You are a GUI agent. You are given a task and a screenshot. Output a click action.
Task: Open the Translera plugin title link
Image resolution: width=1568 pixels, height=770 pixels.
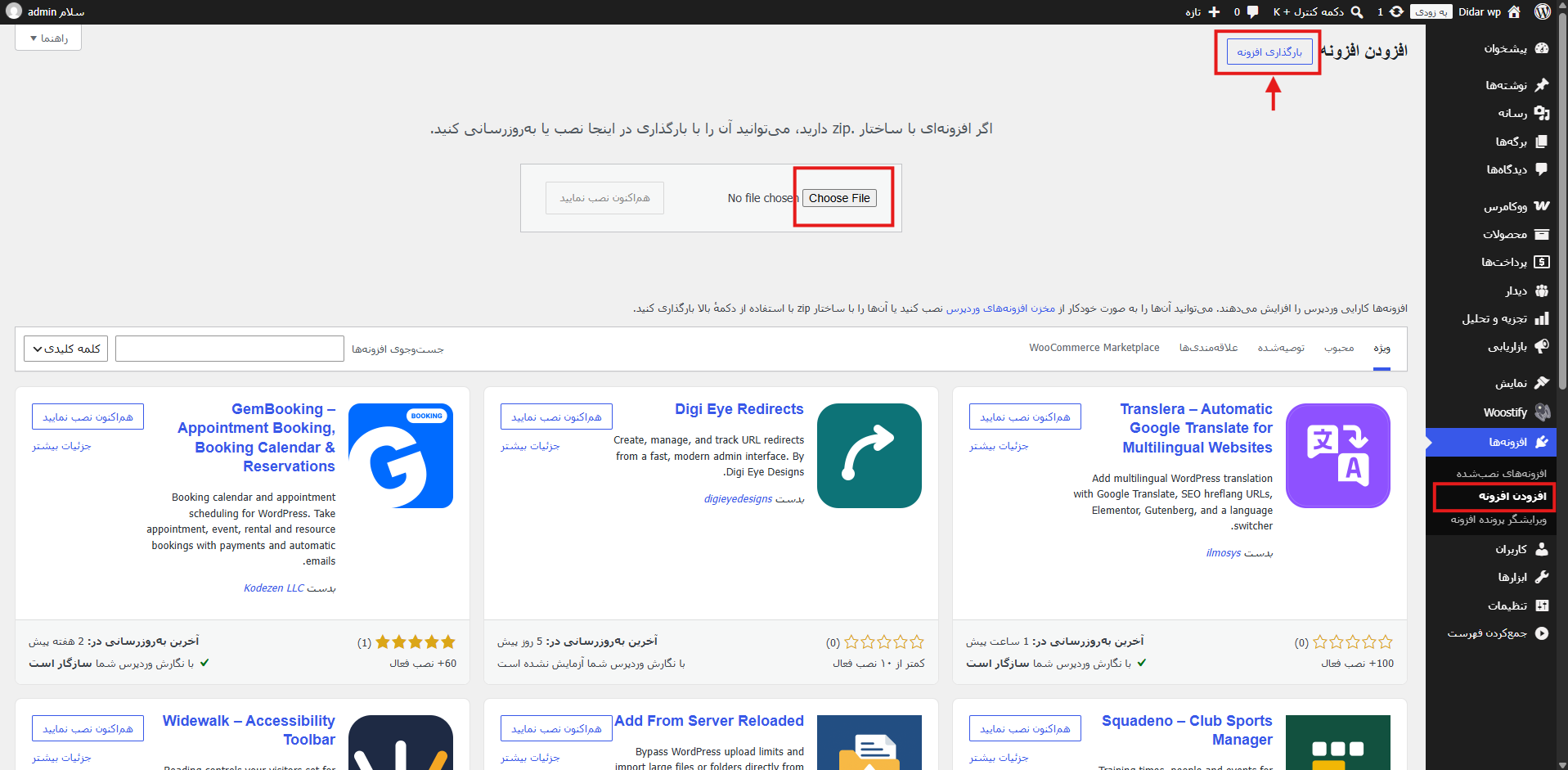click(x=1197, y=428)
